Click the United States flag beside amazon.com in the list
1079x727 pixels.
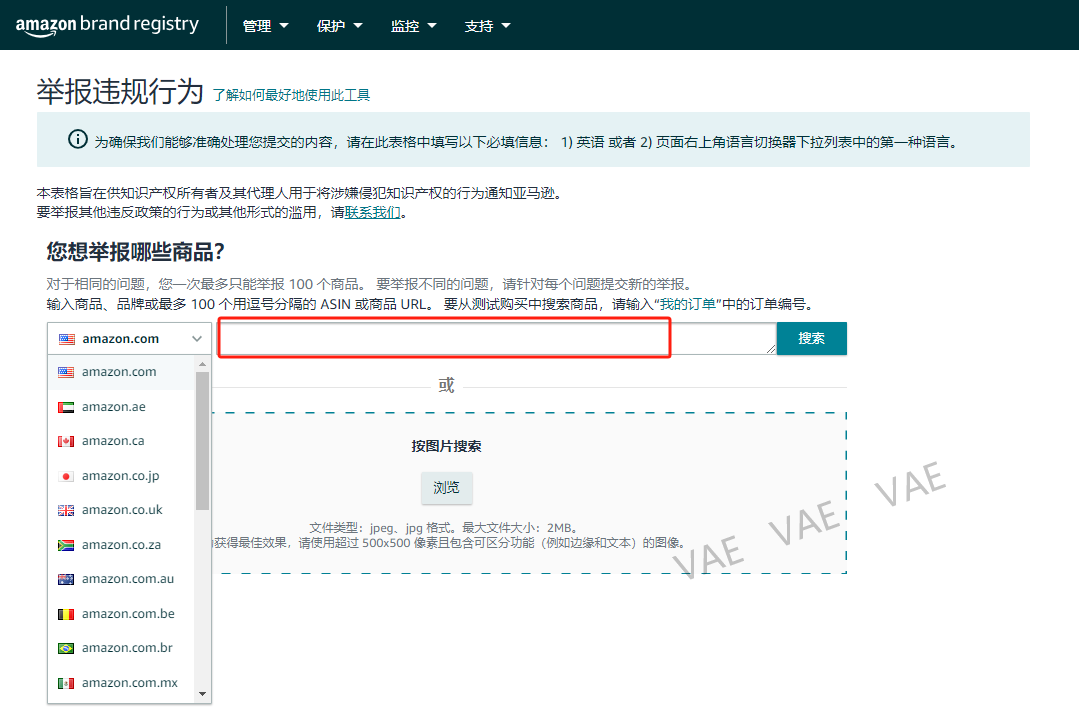click(x=66, y=372)
